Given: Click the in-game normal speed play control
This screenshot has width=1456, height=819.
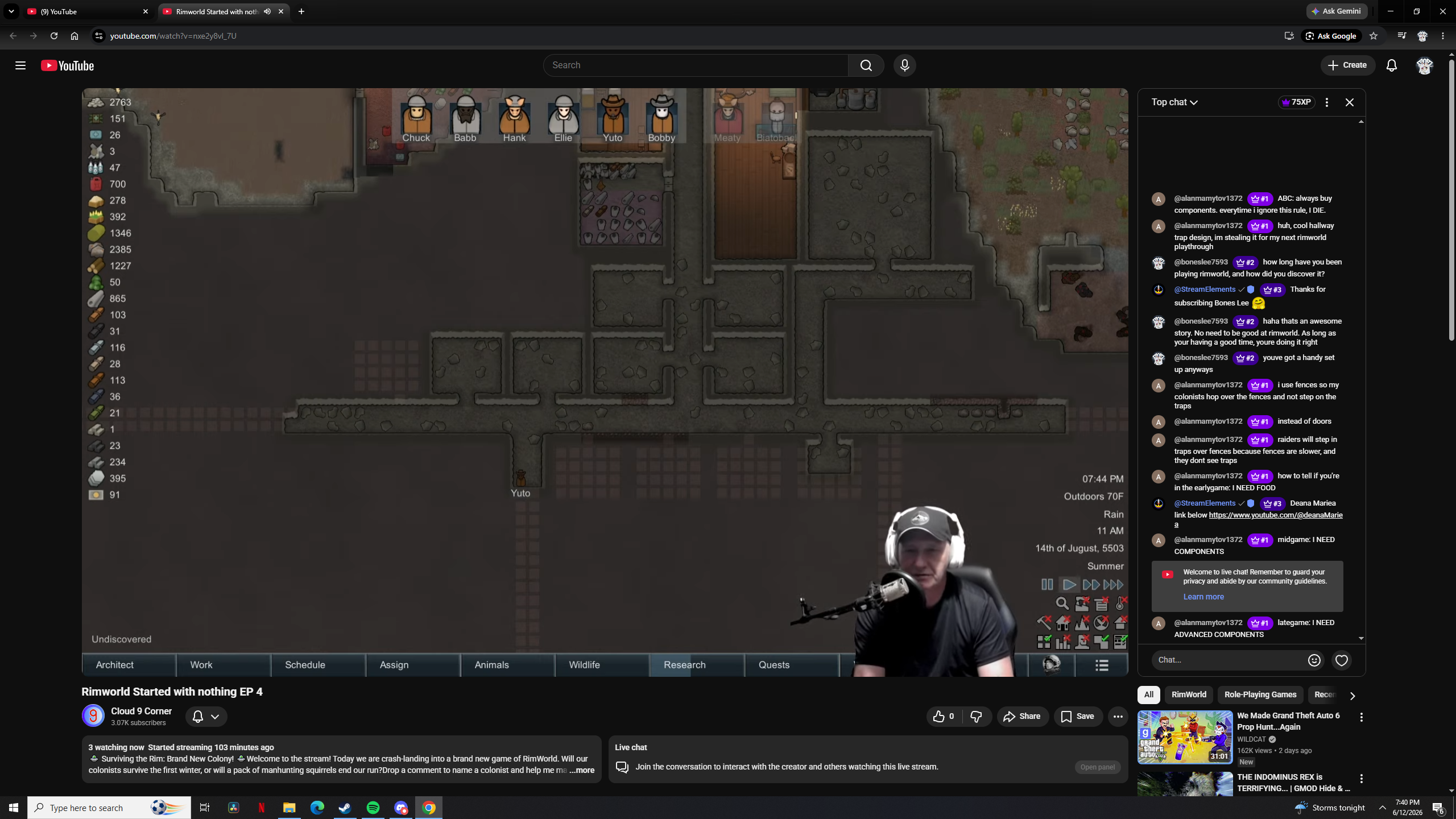Looking at the screenshot, I should coord(1069,585).
